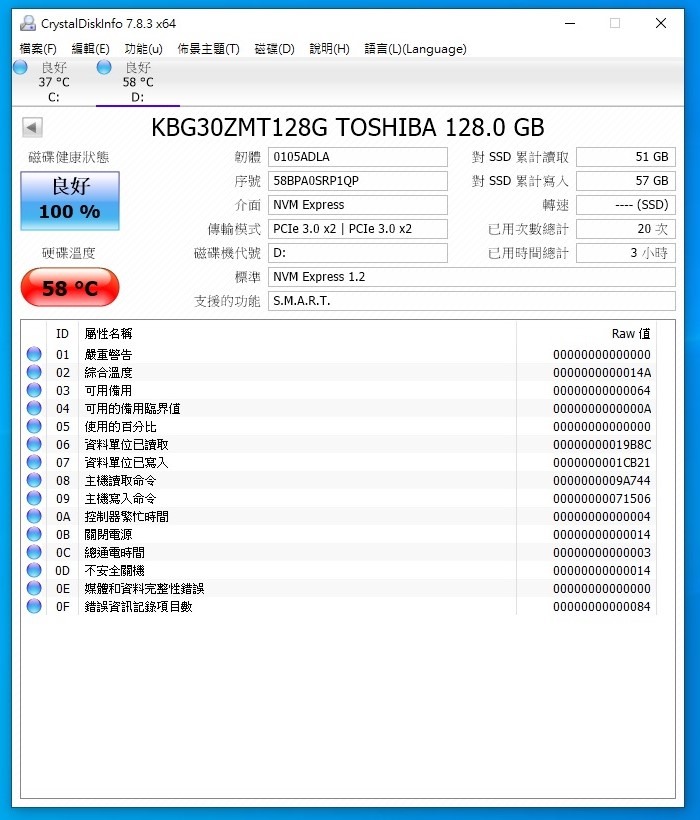Image resolution: width=700 pixels, height=820 pixels.
Task: Open the 磁碟(D) menu
Action: click(x=274, y=49)
